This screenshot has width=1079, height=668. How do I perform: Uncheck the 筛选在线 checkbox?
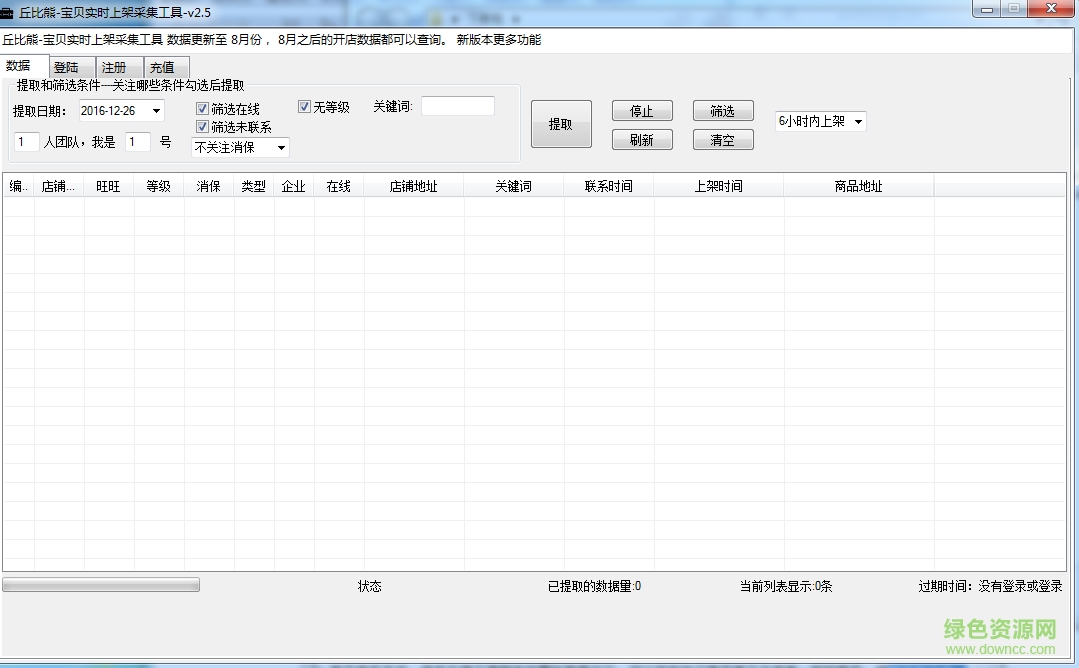click(203, 107)
